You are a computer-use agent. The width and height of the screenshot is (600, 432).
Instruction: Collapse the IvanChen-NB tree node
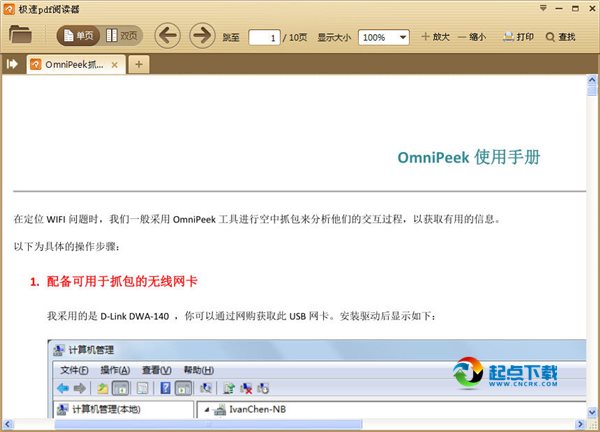(x=207, y=410)
